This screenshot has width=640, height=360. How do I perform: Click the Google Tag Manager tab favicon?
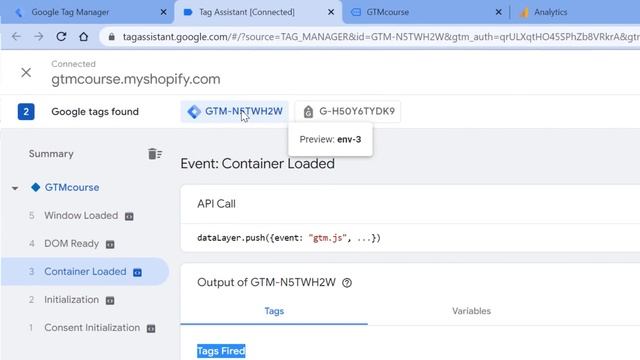point(19,12)
